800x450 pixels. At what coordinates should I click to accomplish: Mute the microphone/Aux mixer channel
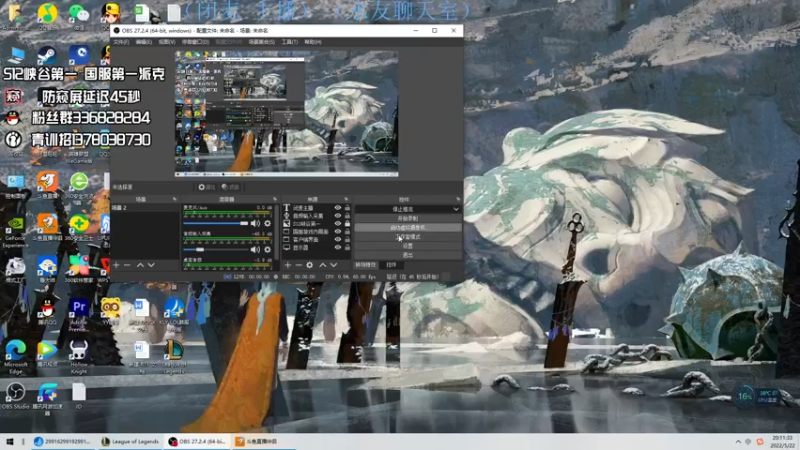coord(255,223)
